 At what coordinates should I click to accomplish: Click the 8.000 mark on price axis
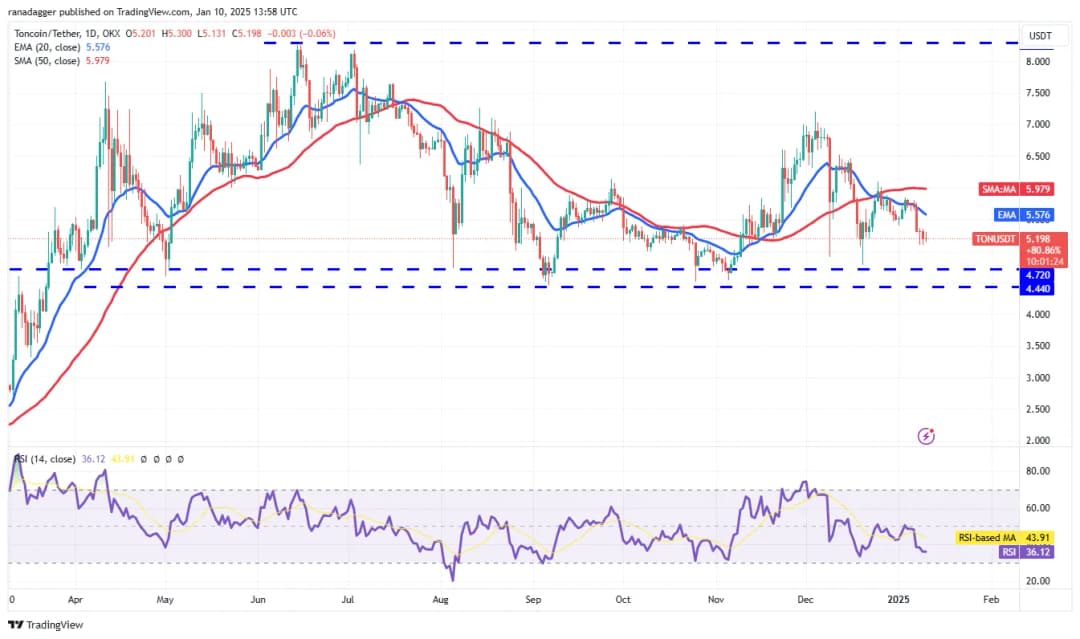(x=1037, y=62)
